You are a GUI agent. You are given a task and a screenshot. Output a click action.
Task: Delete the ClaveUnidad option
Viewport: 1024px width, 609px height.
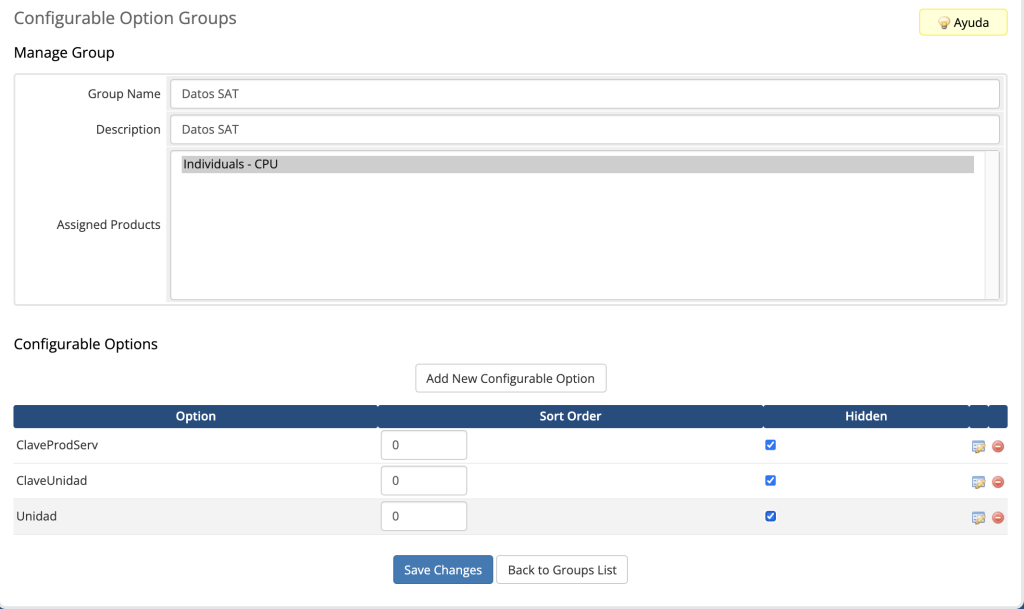pyautogui.click(x=997, y=482)
